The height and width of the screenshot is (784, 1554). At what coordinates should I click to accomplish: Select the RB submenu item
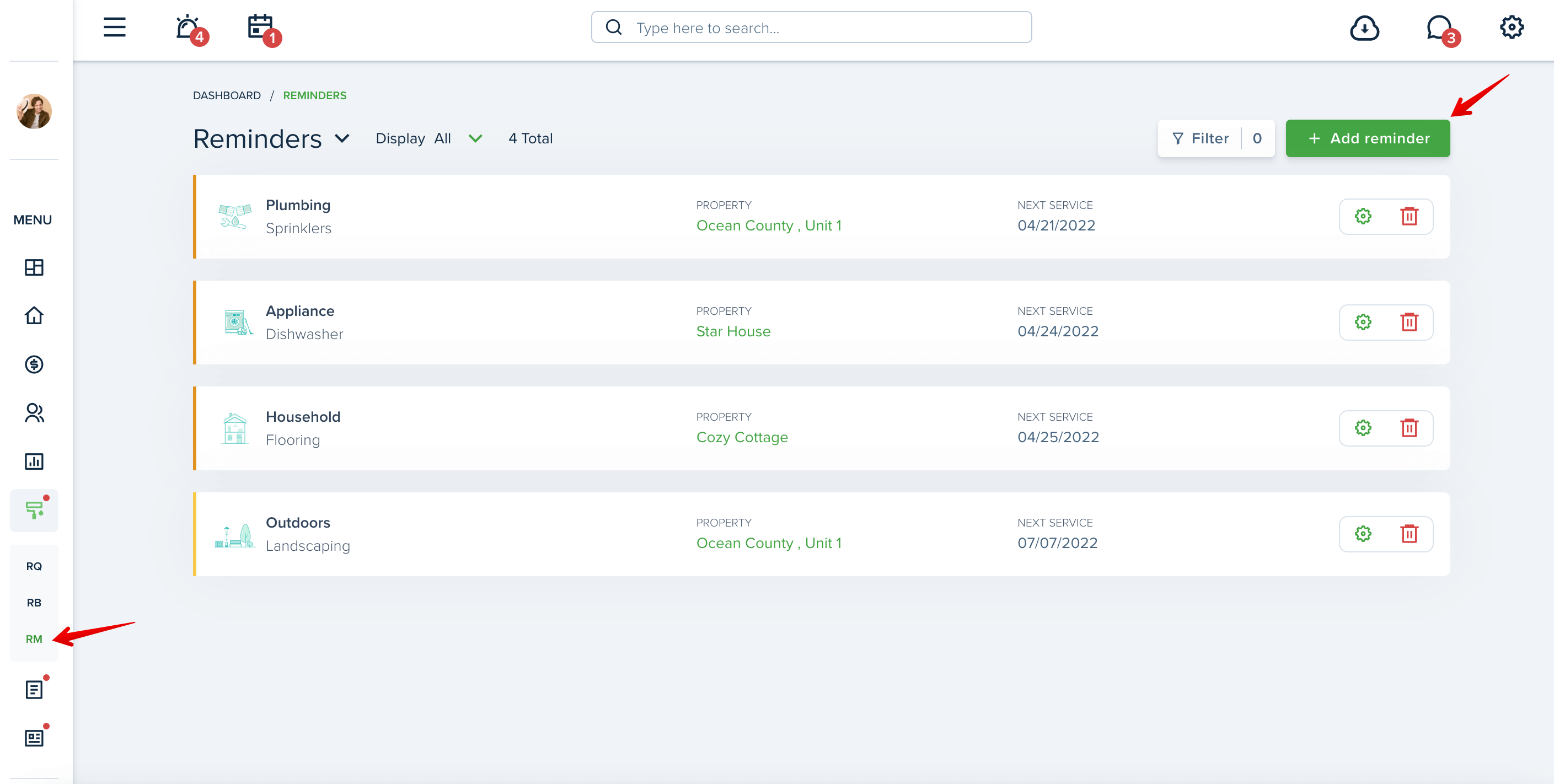[x=34, y=603]
